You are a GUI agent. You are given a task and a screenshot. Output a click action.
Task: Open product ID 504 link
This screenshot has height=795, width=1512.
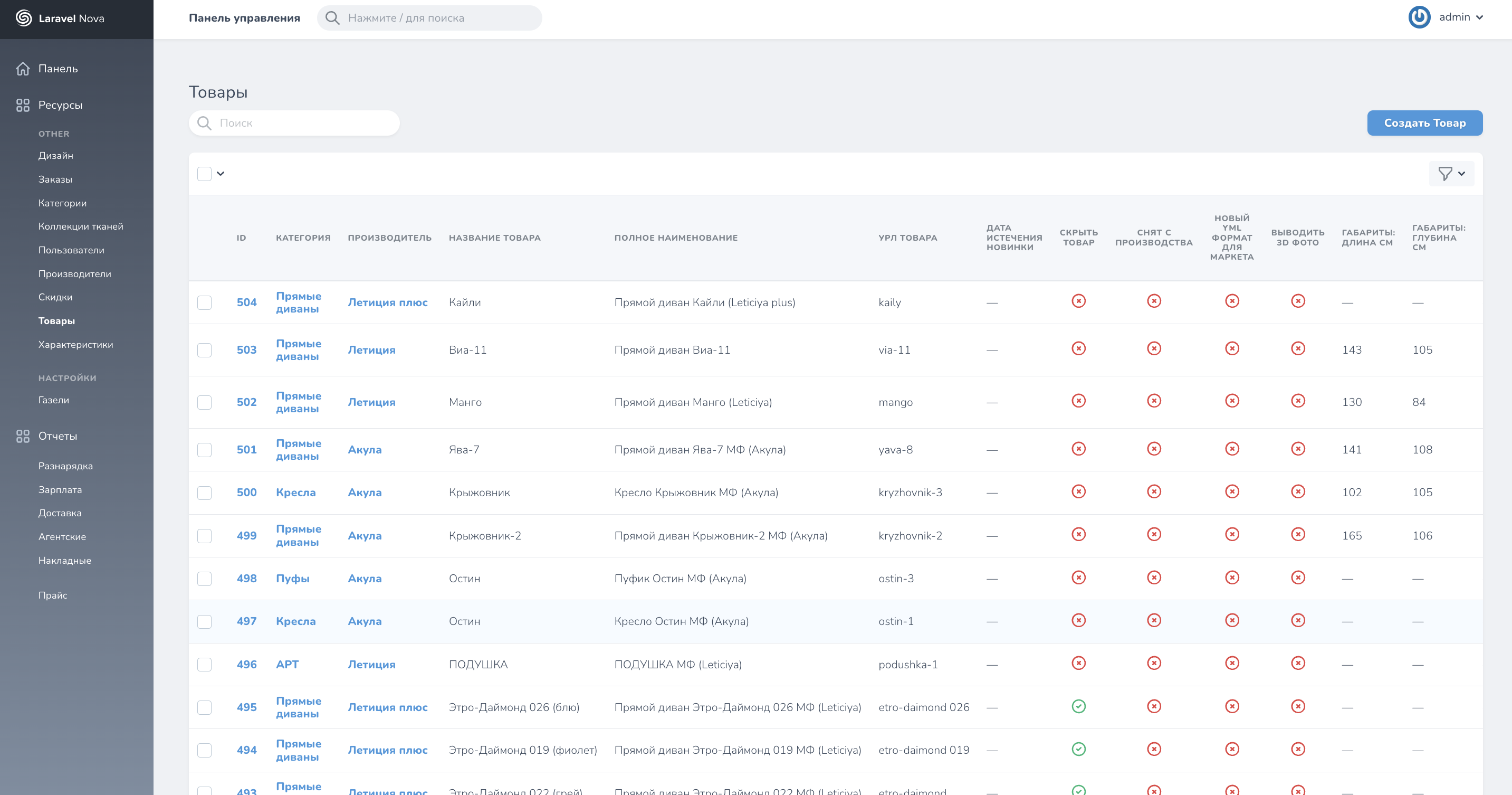coord(246,302)
